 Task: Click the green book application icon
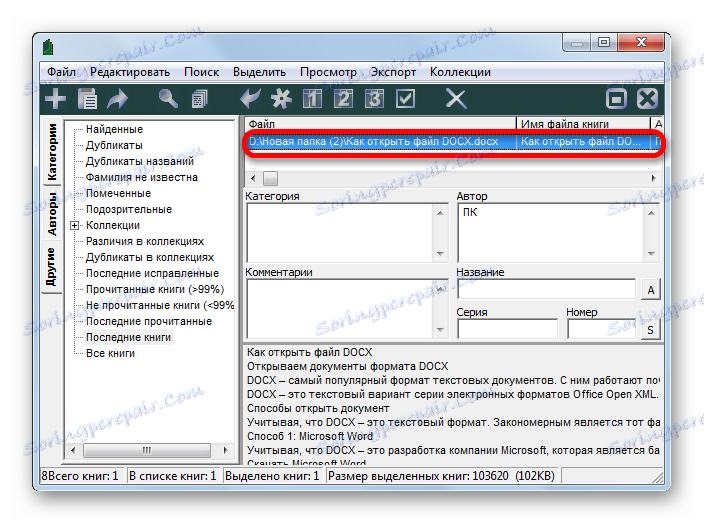(x=48, y=47)
